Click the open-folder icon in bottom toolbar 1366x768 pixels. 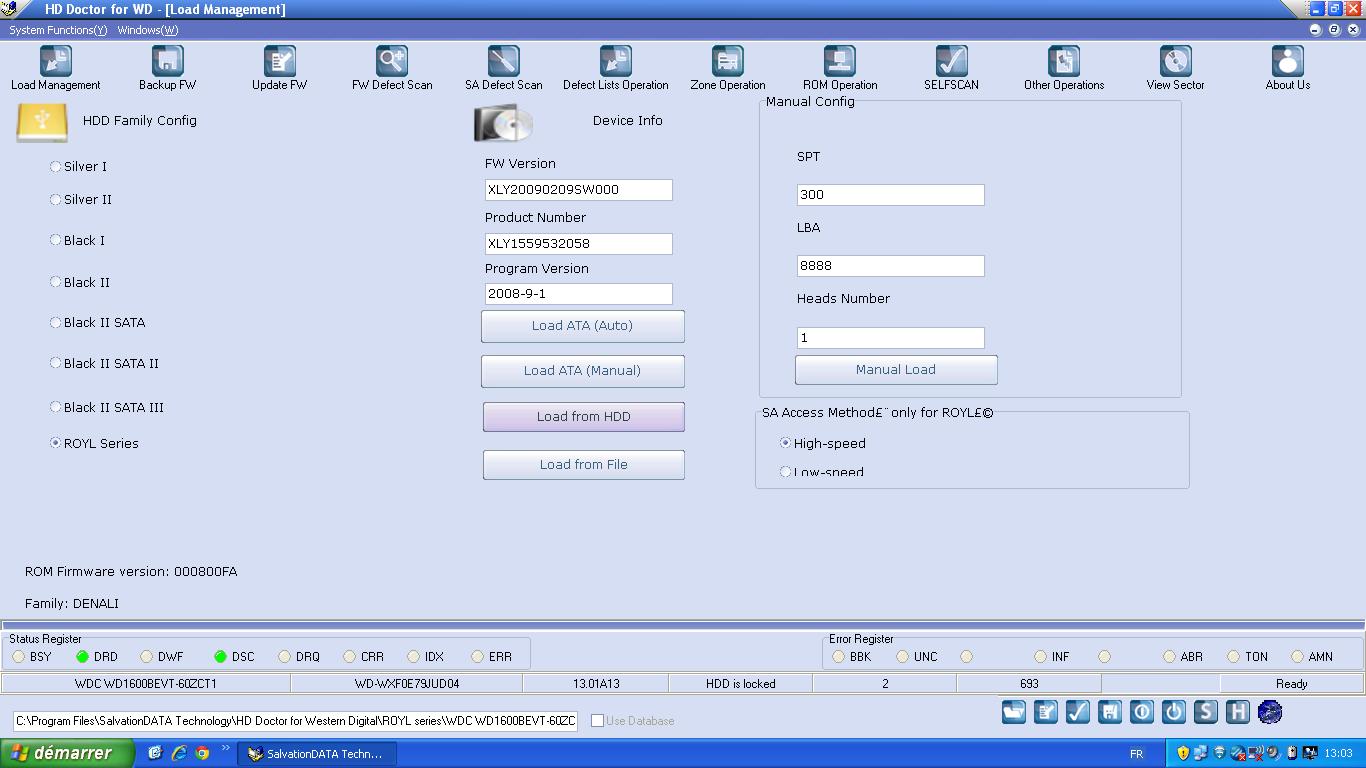[1014, 712]
